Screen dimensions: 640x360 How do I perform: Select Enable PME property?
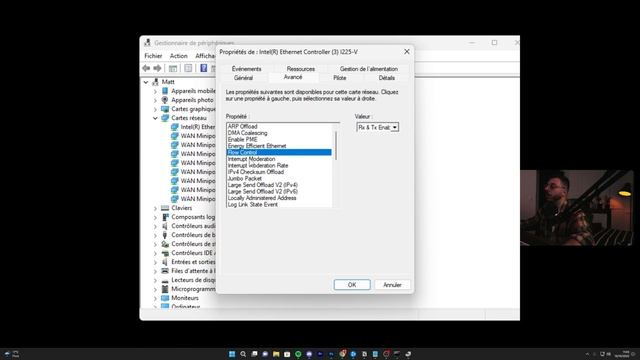[x=242, y=140]
